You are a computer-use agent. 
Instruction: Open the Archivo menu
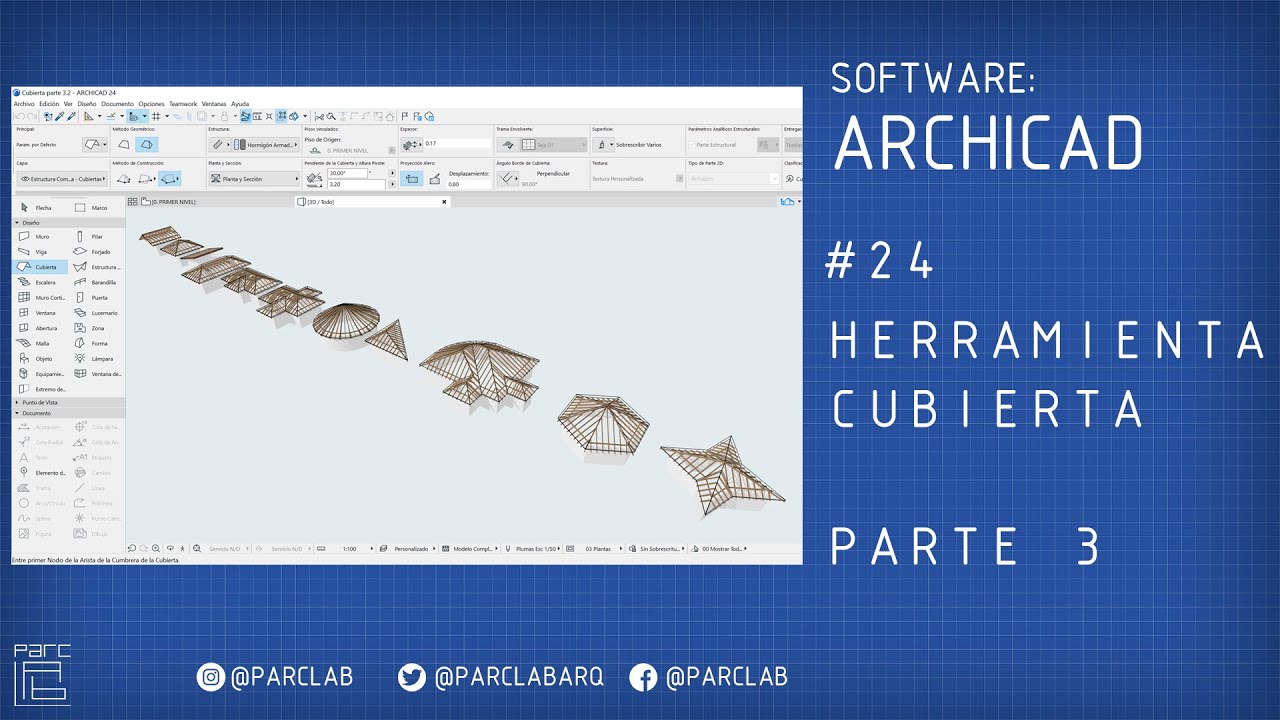point(24,104)
